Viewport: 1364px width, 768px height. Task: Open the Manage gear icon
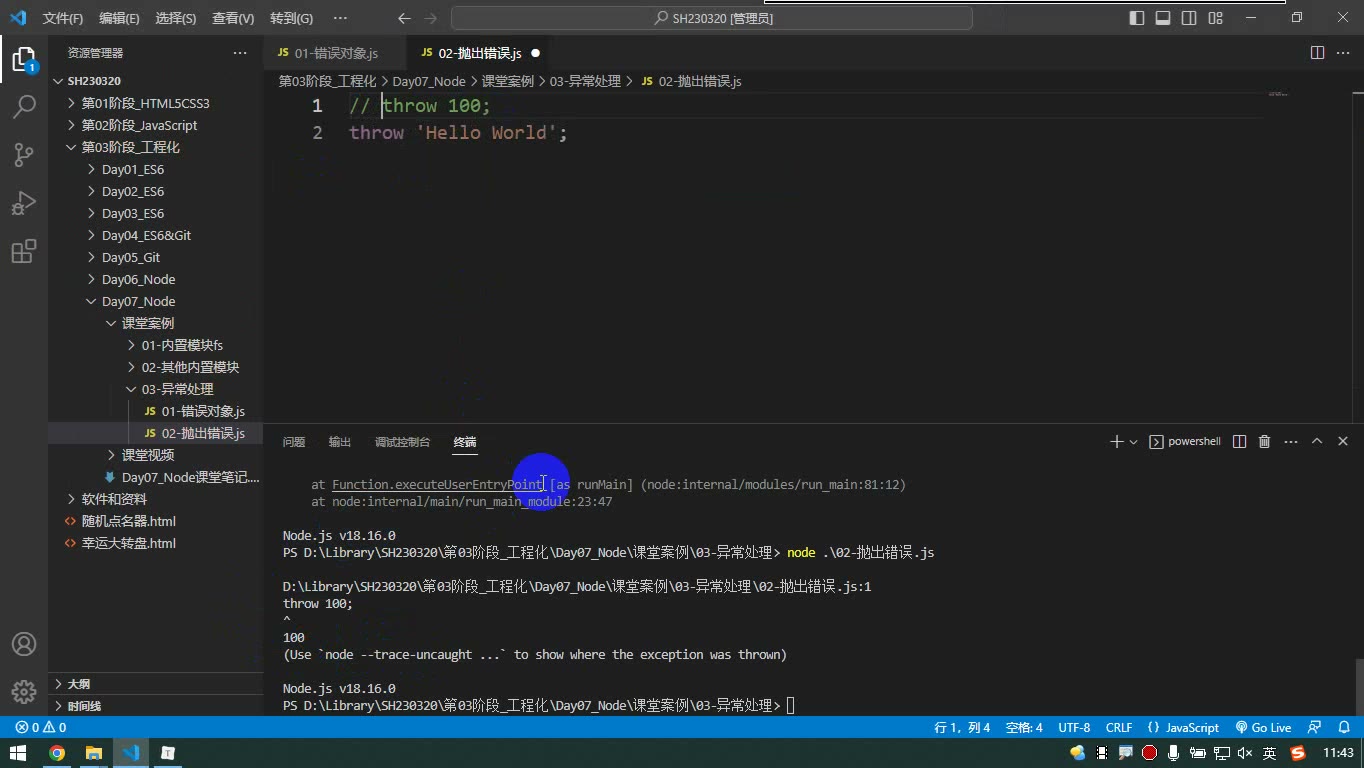coord(23,691)
